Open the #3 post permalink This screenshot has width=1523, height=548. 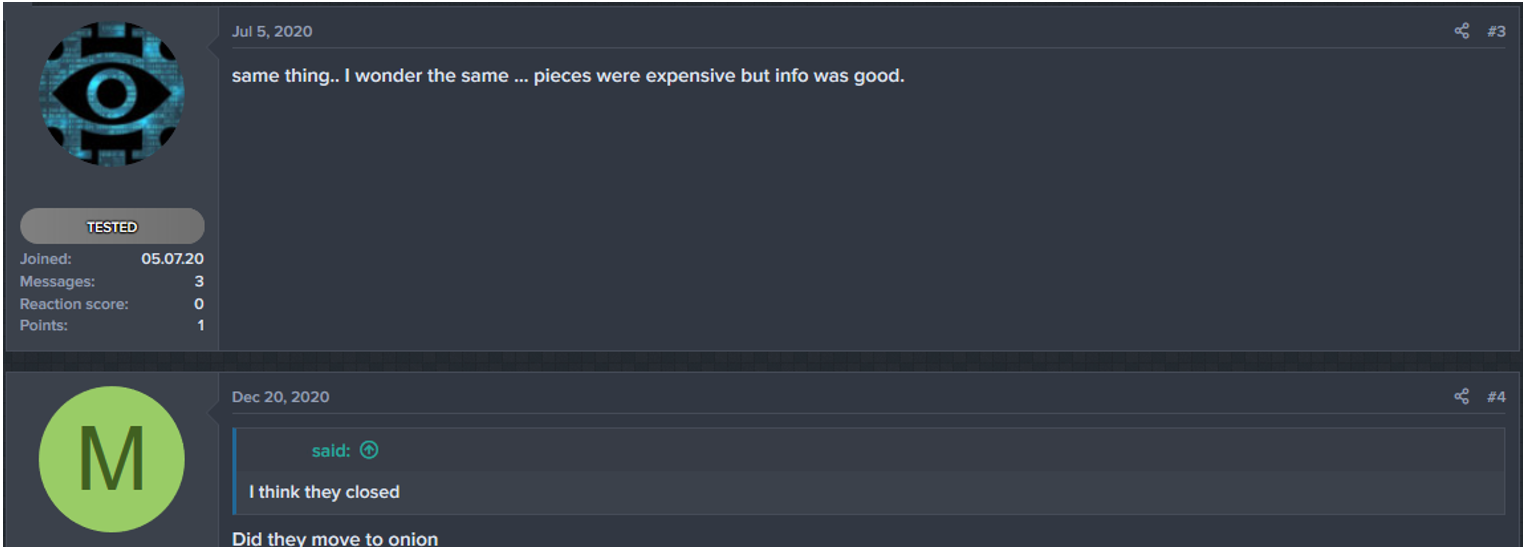1496,31
